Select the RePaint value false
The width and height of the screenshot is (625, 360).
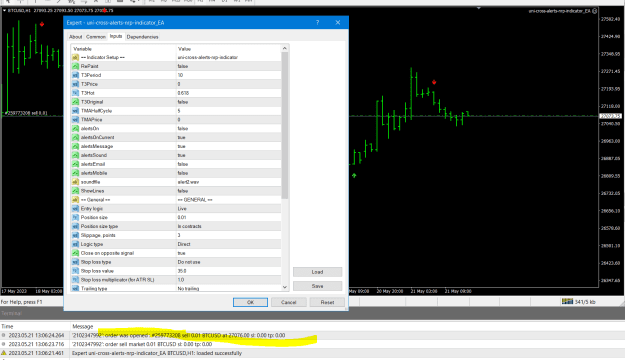point(183,66)
